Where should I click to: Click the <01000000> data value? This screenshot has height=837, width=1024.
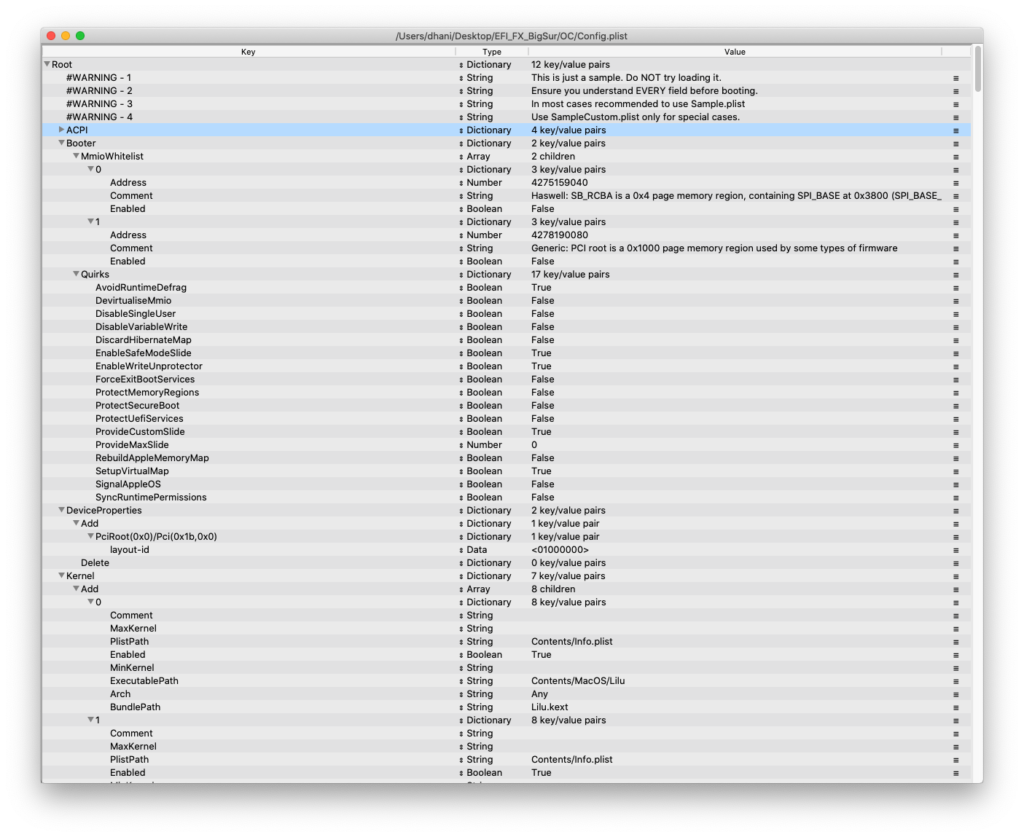click(x=560, y=550)
